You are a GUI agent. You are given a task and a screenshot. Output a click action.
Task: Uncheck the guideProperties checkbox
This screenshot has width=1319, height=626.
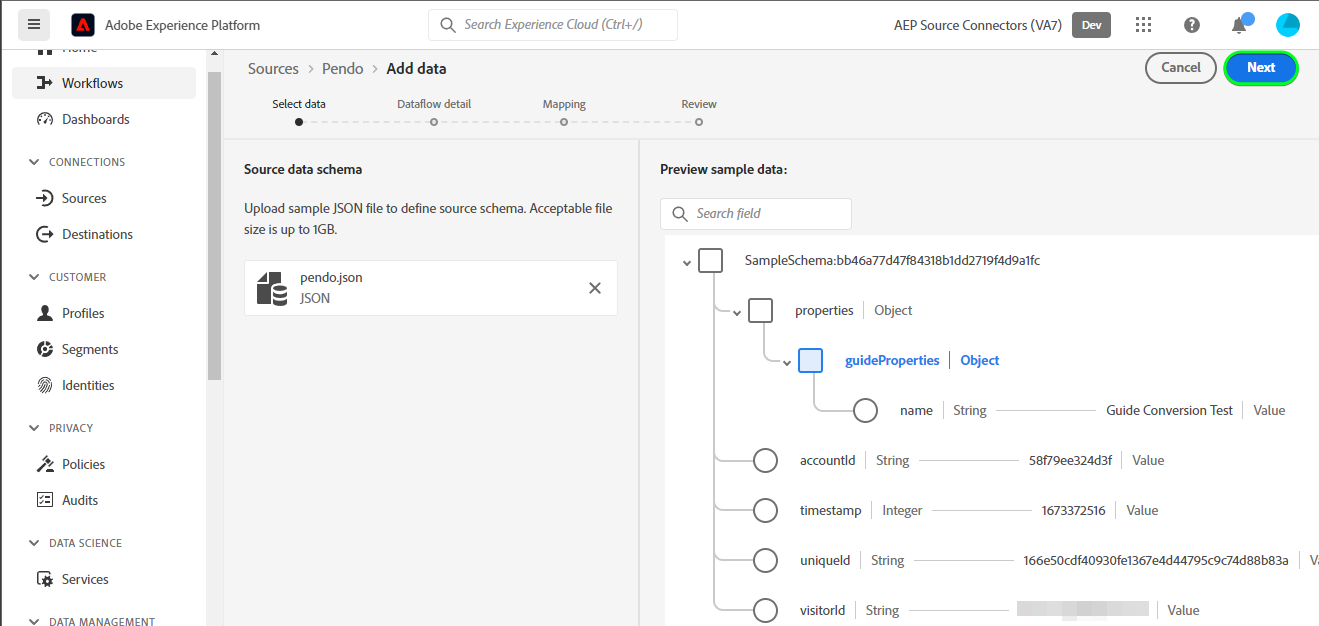pyautogui.click(x=810, y=361)
